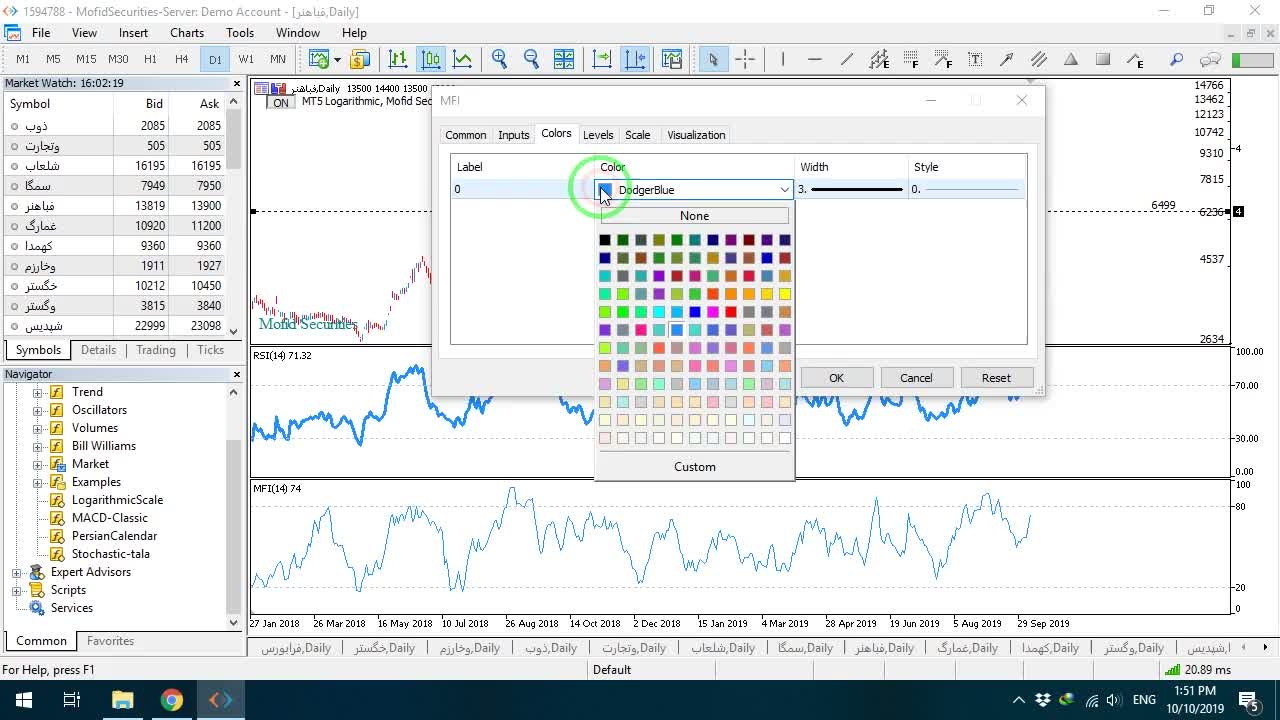Image resolution: width=1280 pixels, height=720 pixels.
Task: Switch chart to line chart style
Action: tap(463, 59)
